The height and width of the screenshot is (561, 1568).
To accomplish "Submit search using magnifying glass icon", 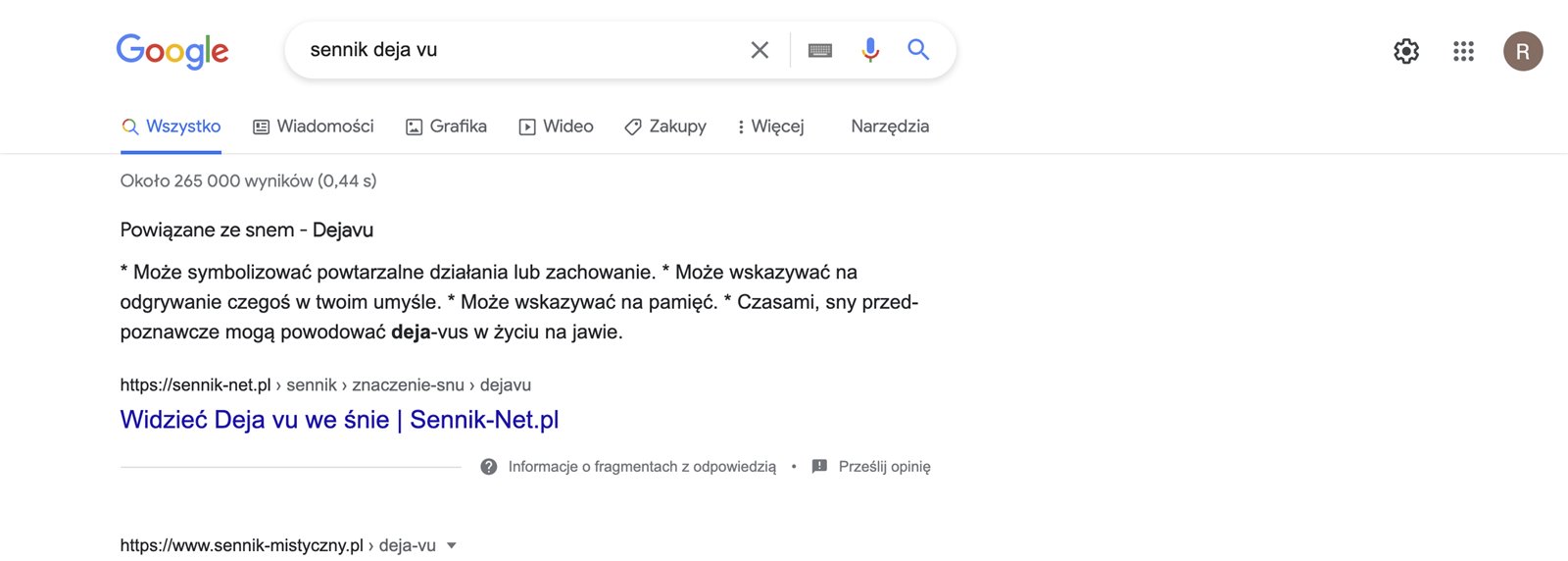I will (x=918, y=50).
